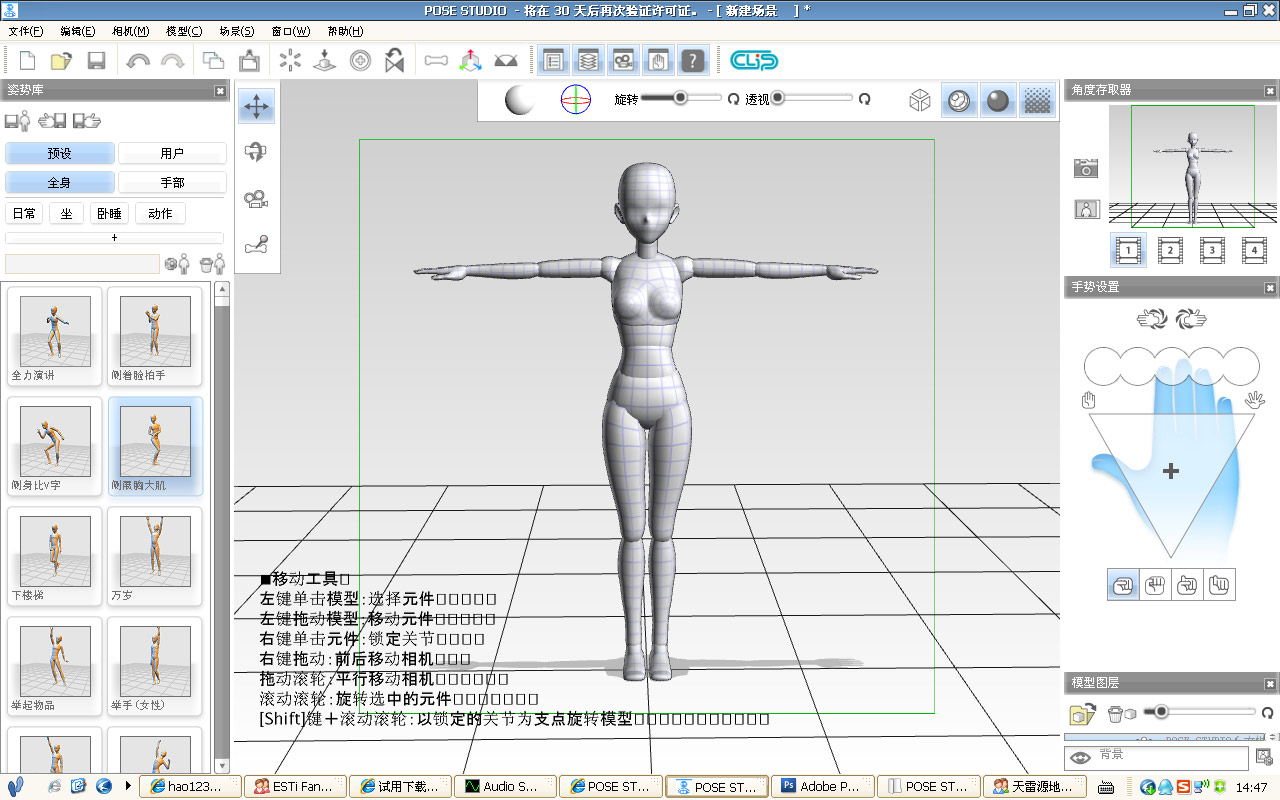The width and height of the screenshot is (1280, 800).
Task: Click the CLIP logo icon in toolbar
Action: [753, 61]
